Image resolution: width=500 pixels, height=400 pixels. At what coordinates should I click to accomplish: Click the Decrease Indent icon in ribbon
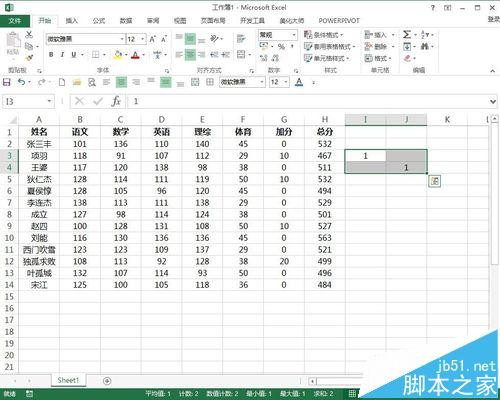(x=214, y=54)
